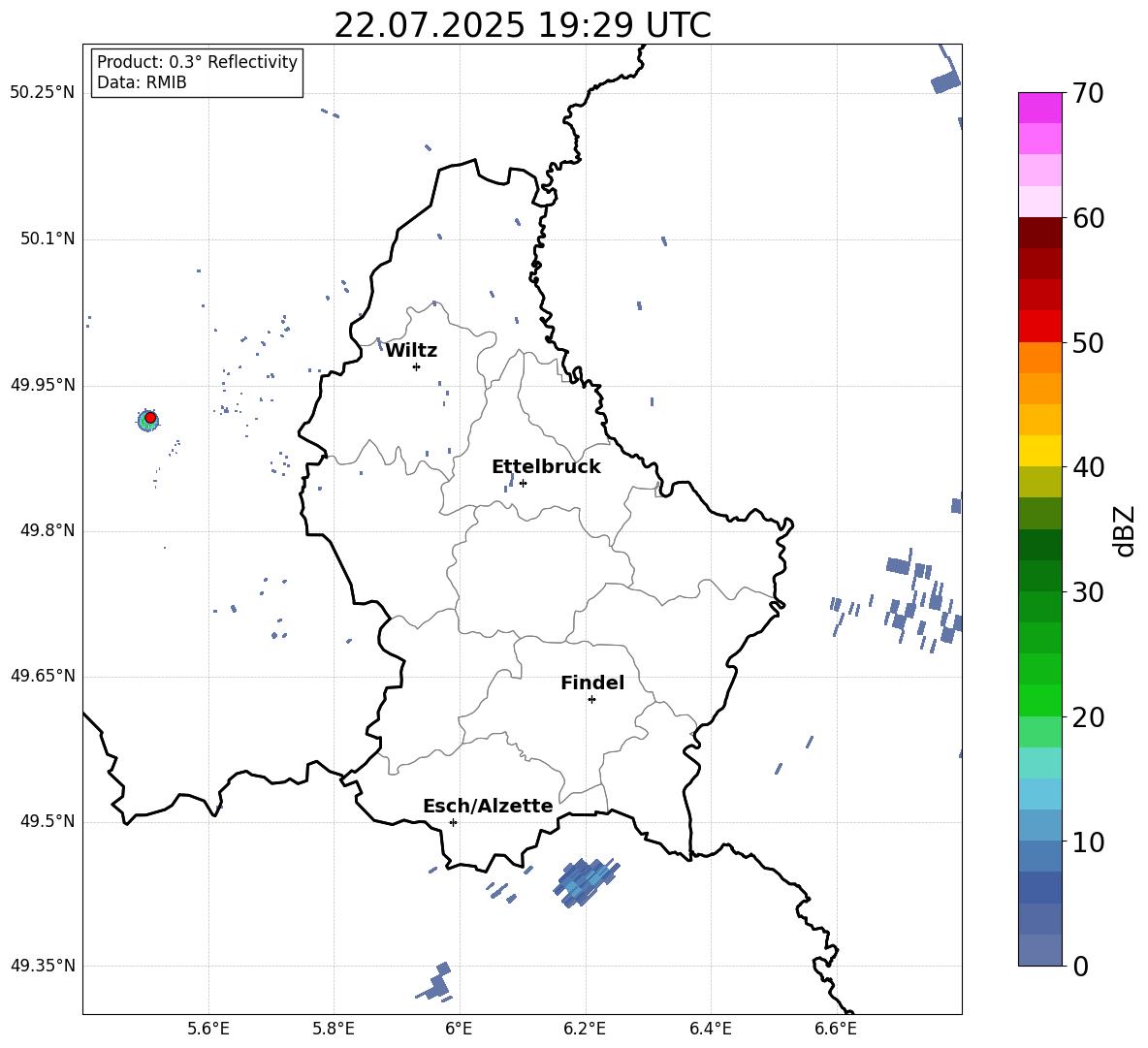Click the cross marker at Ettelbruck

[523, 483]
